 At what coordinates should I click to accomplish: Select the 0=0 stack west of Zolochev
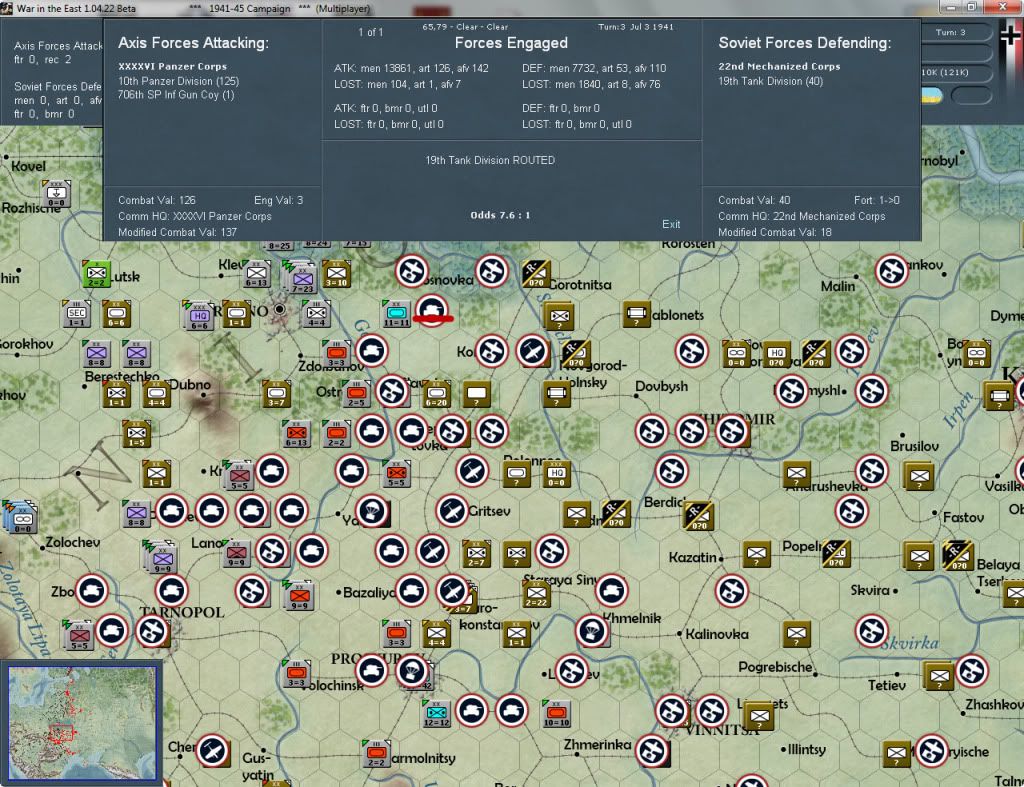[x=20, y=518]
